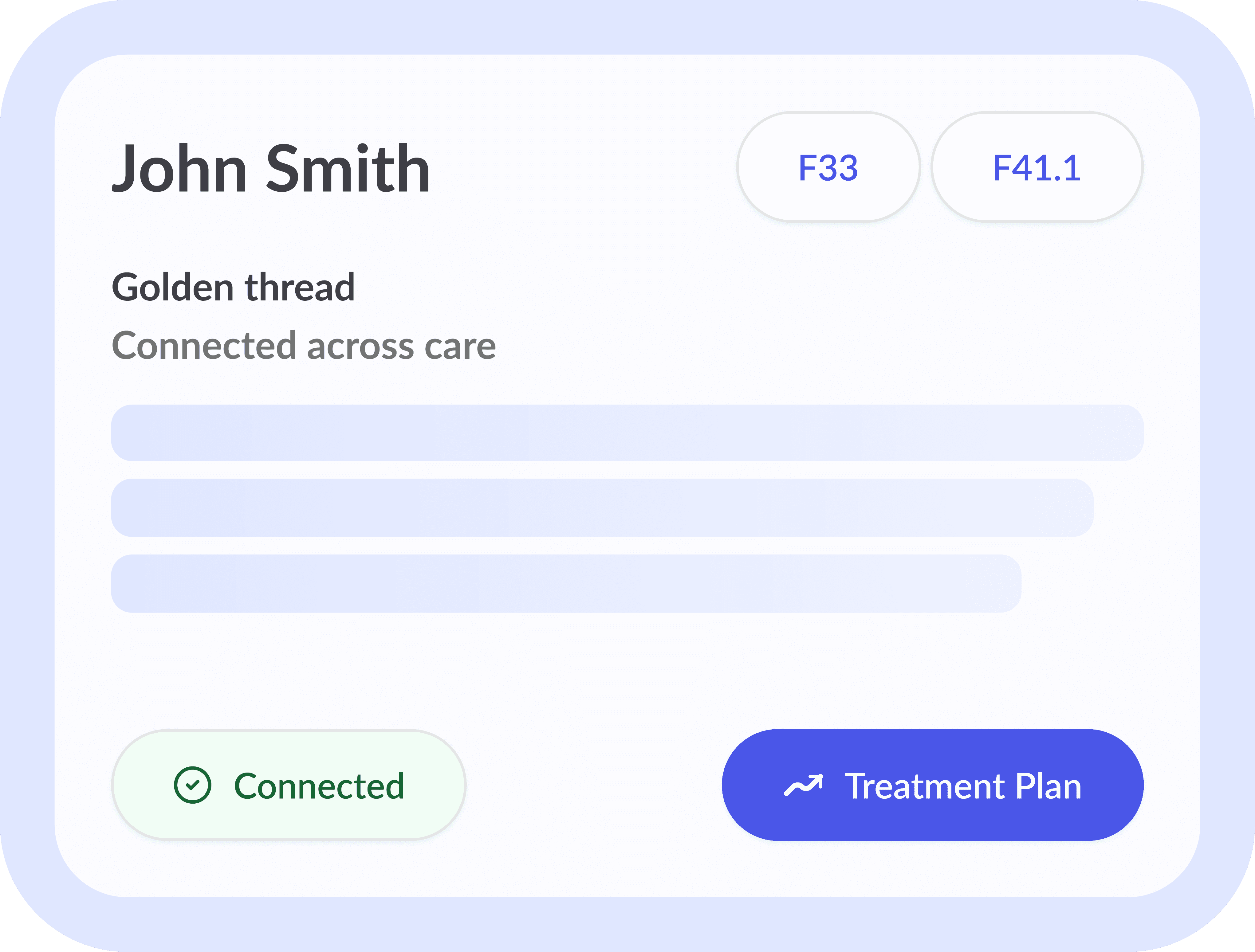This screenshot has width=1255, height=952.
Task: Click the F41.1 text label
Action: click(1037, 168)
